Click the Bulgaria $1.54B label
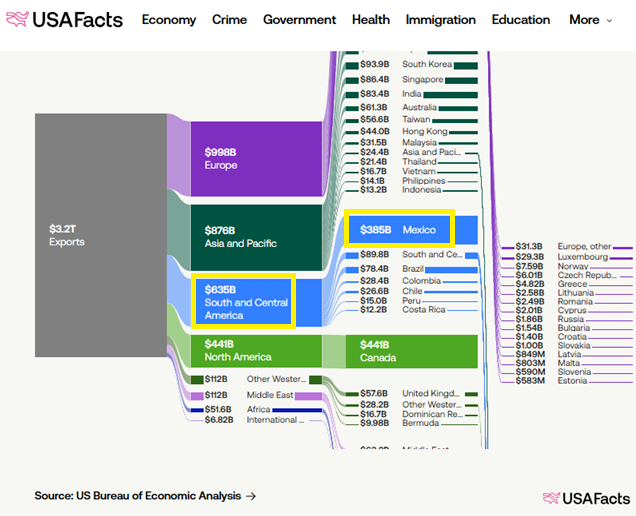 552,328
